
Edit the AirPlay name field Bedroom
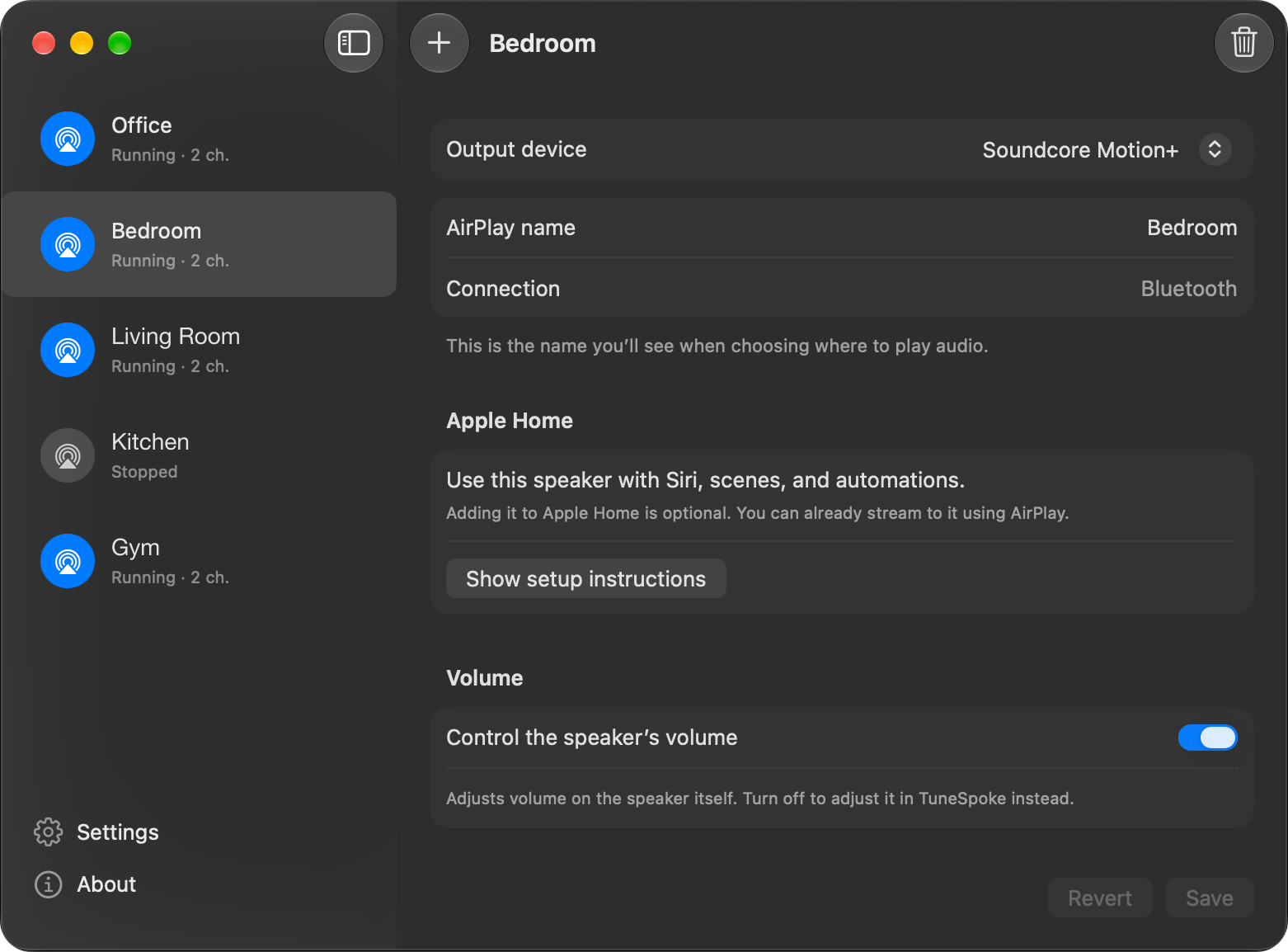pyautogui.click(x=1192, y=228)
